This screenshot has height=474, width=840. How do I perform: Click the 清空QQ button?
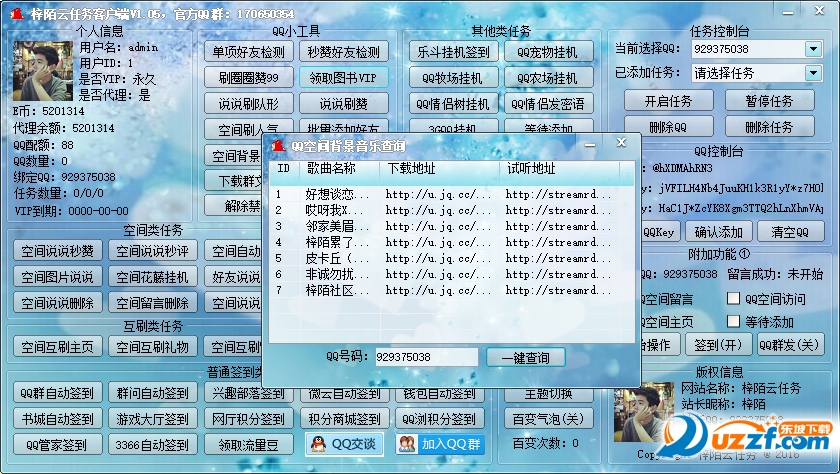(x=790, y=232)
